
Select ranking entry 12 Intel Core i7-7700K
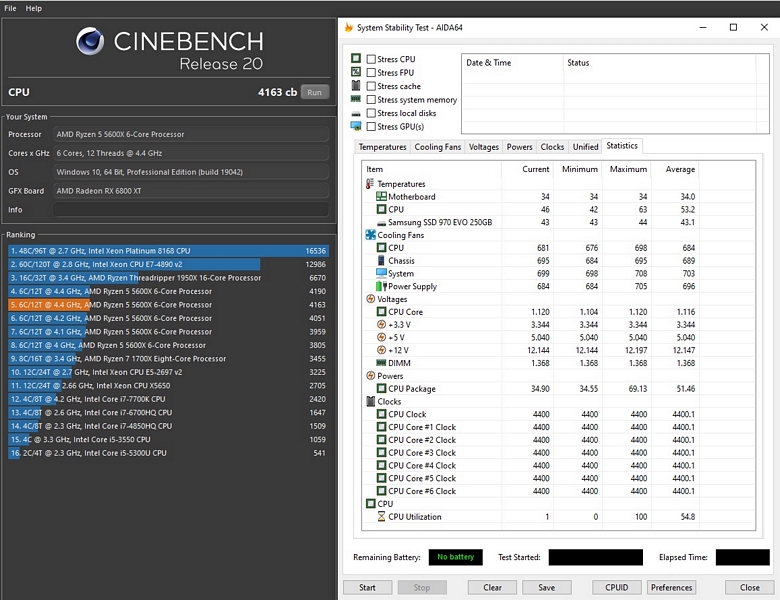tap(168, 399)
